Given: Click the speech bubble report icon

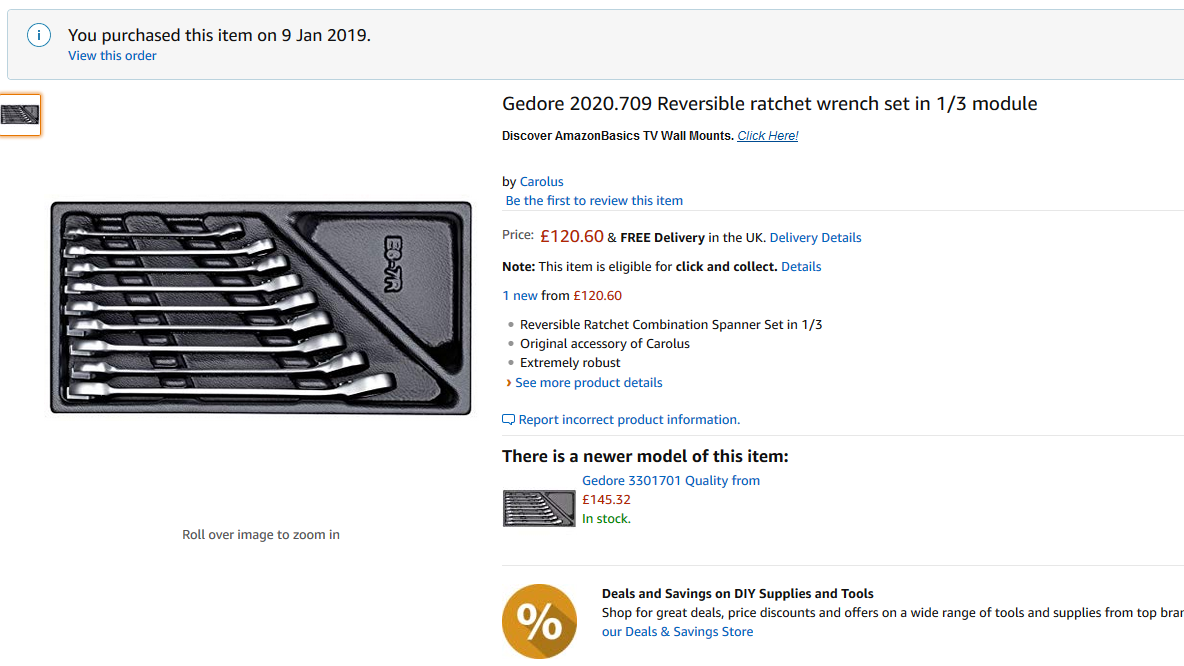Looking at the screenshot, I should (508, 420).
